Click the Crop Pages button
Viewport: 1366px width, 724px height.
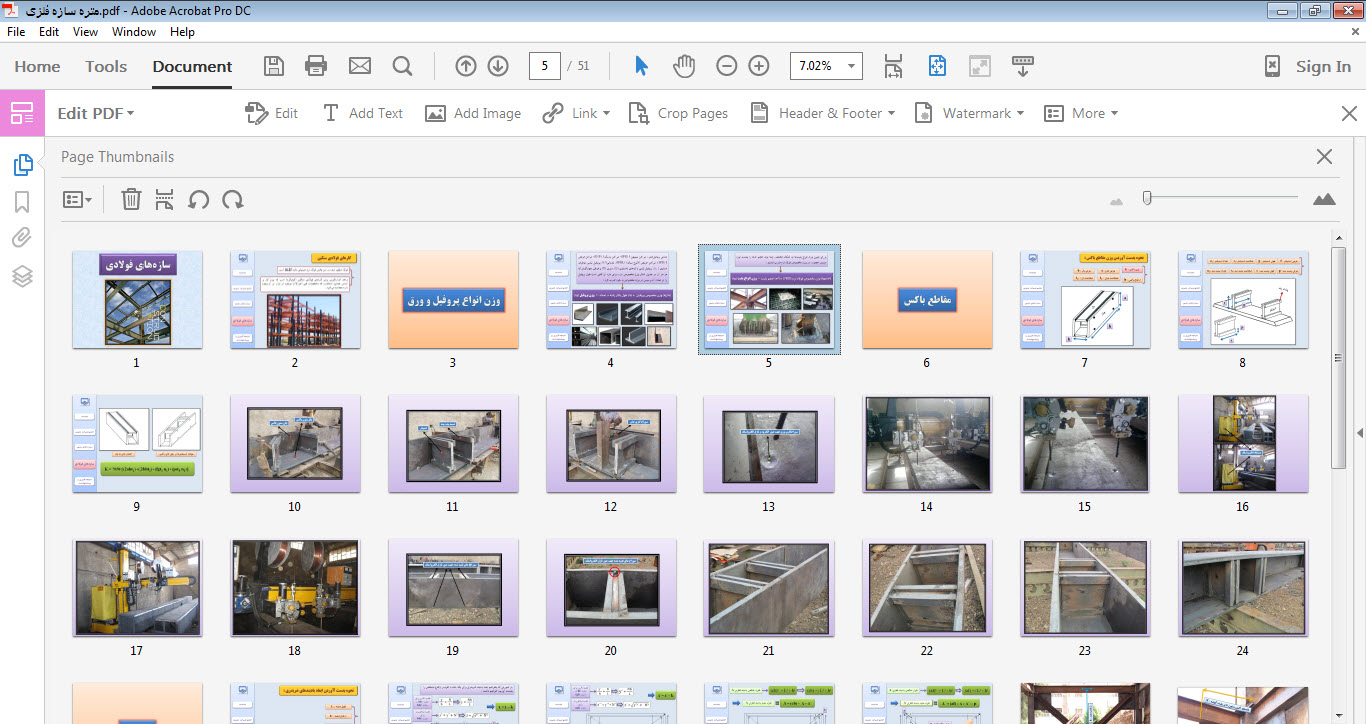(x=678, y=113)
